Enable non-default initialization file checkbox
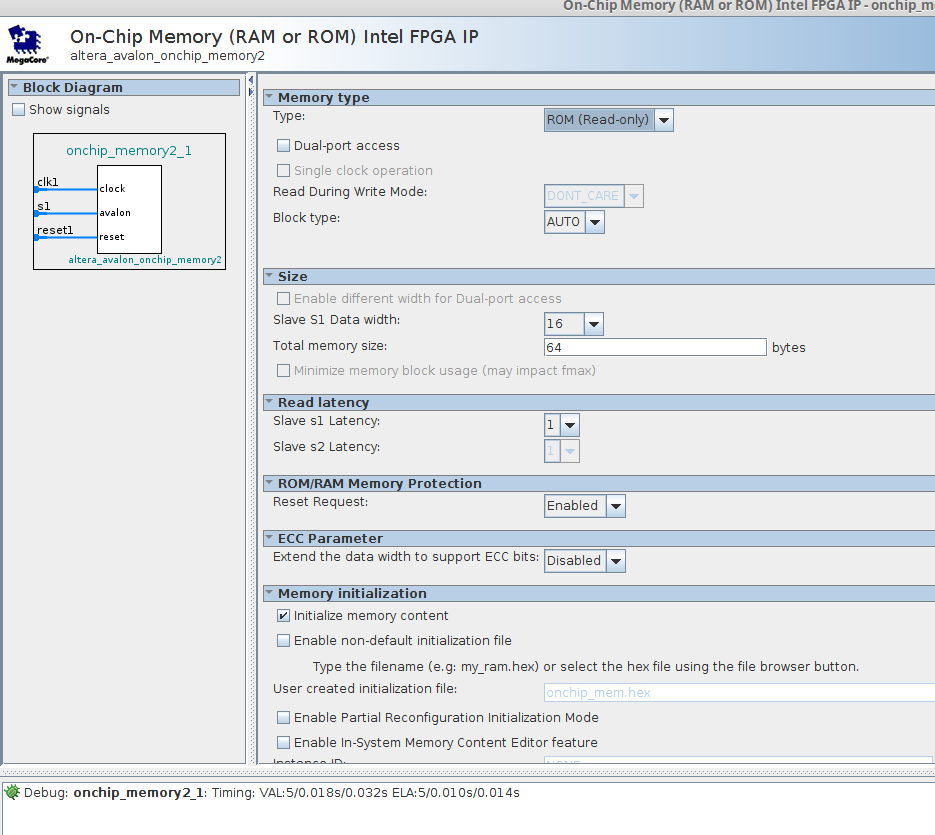This screenshot has height=835, width=935. click(x=284, y=641)
